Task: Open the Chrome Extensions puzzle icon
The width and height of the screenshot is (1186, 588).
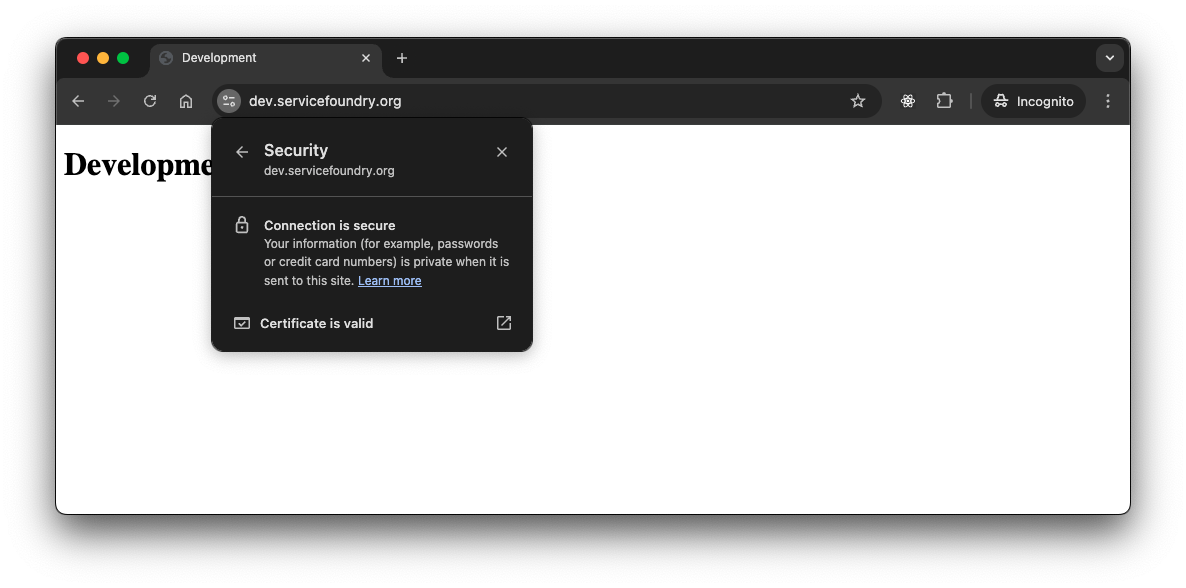Action: point(944,100)
